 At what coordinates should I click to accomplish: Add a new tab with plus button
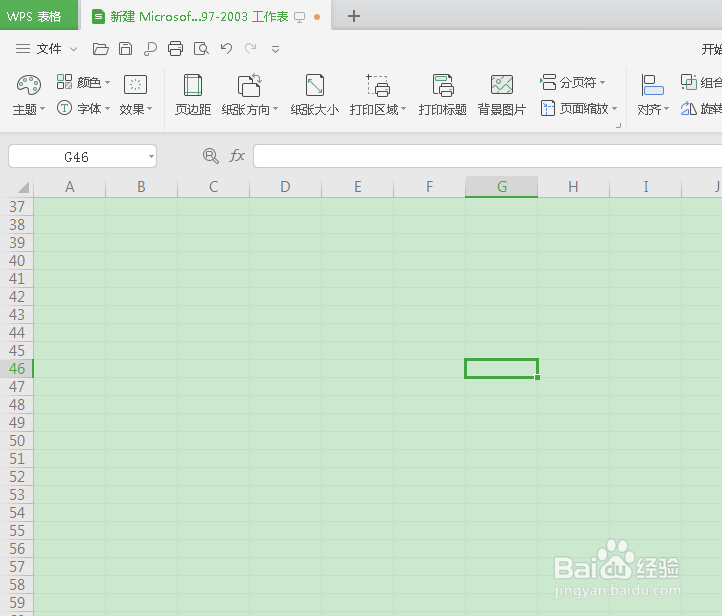(x=354, y=17)
